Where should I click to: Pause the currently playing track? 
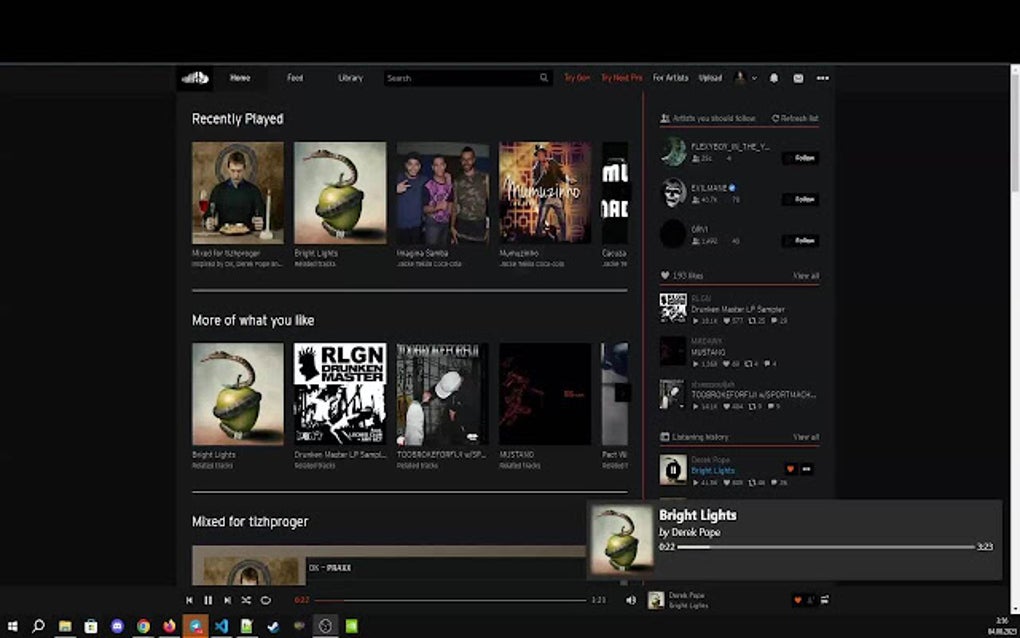[x=206, y=600]
